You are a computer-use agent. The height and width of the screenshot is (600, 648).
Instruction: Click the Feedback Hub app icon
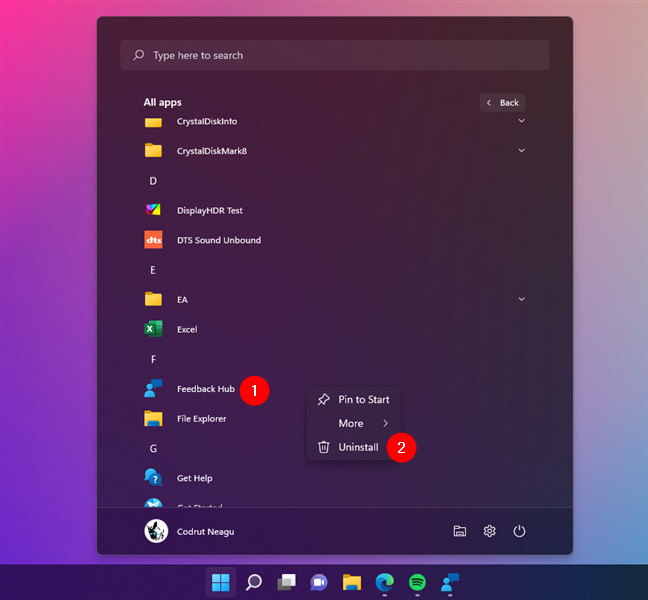(x=153, y=388)
